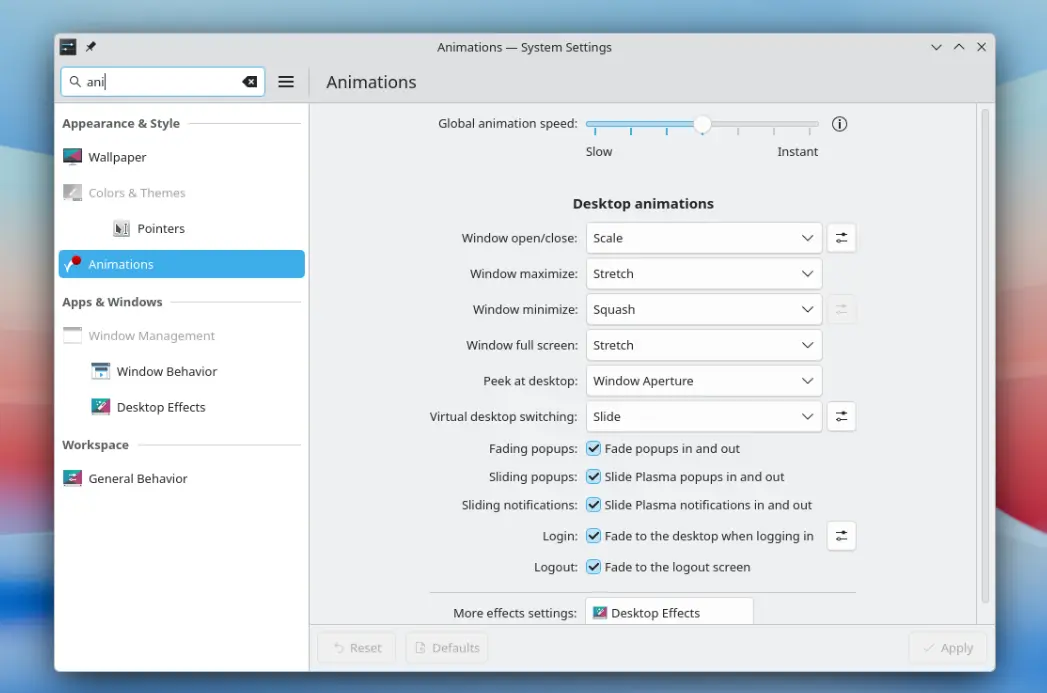Toggle Slide Plasma notifications in and out
The width and height of the screenshot is (1047, 693).
(x=593, y=505)
